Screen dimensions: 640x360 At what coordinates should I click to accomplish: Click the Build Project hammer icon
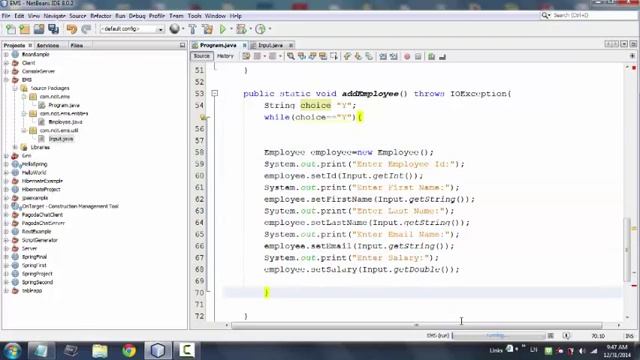click(x=193, y=29)
